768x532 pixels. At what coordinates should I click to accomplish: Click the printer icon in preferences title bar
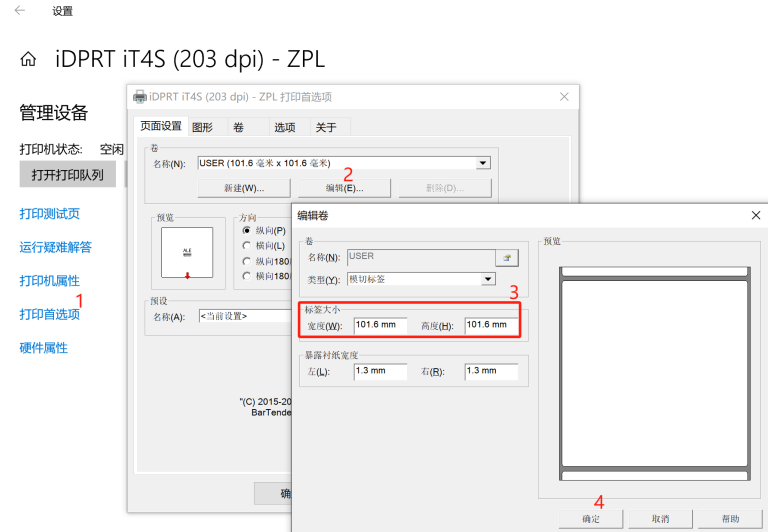pyautogui.click(x=140, y=97)
